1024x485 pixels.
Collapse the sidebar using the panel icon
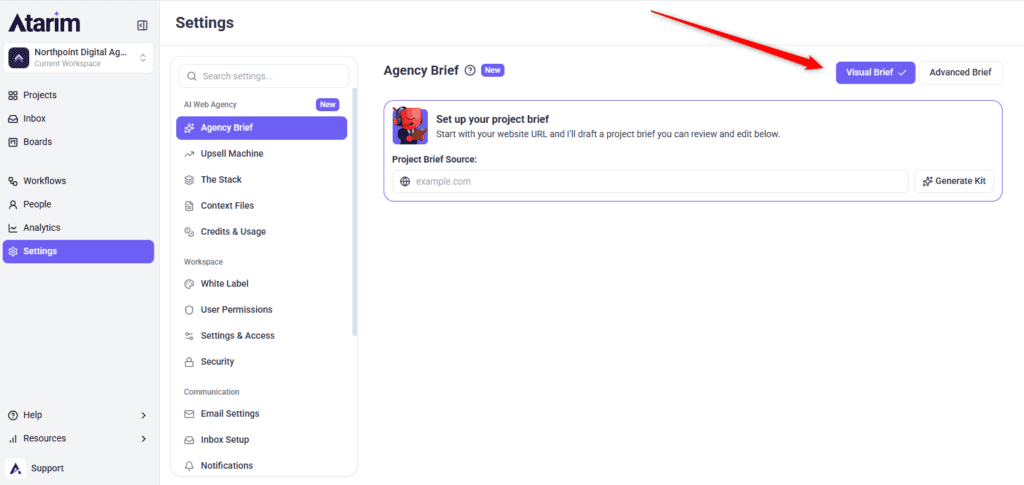pyautogui.click(x=142, y=25)
